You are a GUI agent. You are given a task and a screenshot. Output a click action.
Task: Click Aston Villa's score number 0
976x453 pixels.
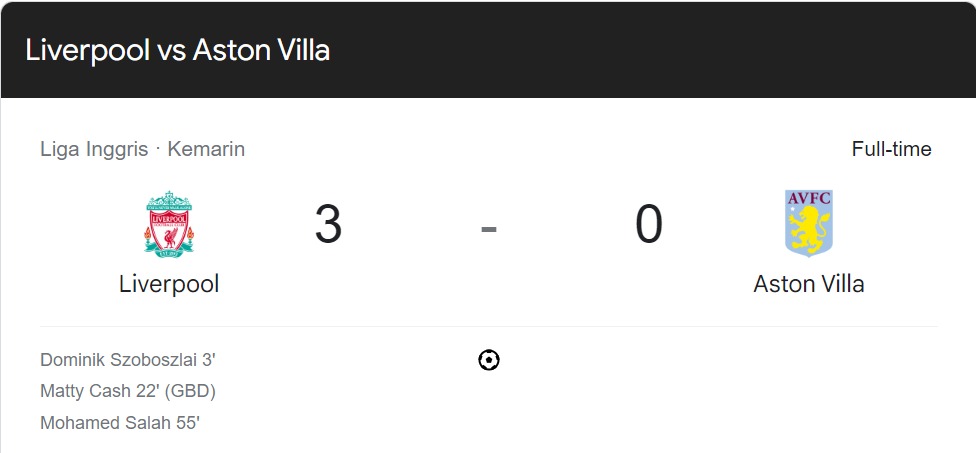[x=649, y=224]
